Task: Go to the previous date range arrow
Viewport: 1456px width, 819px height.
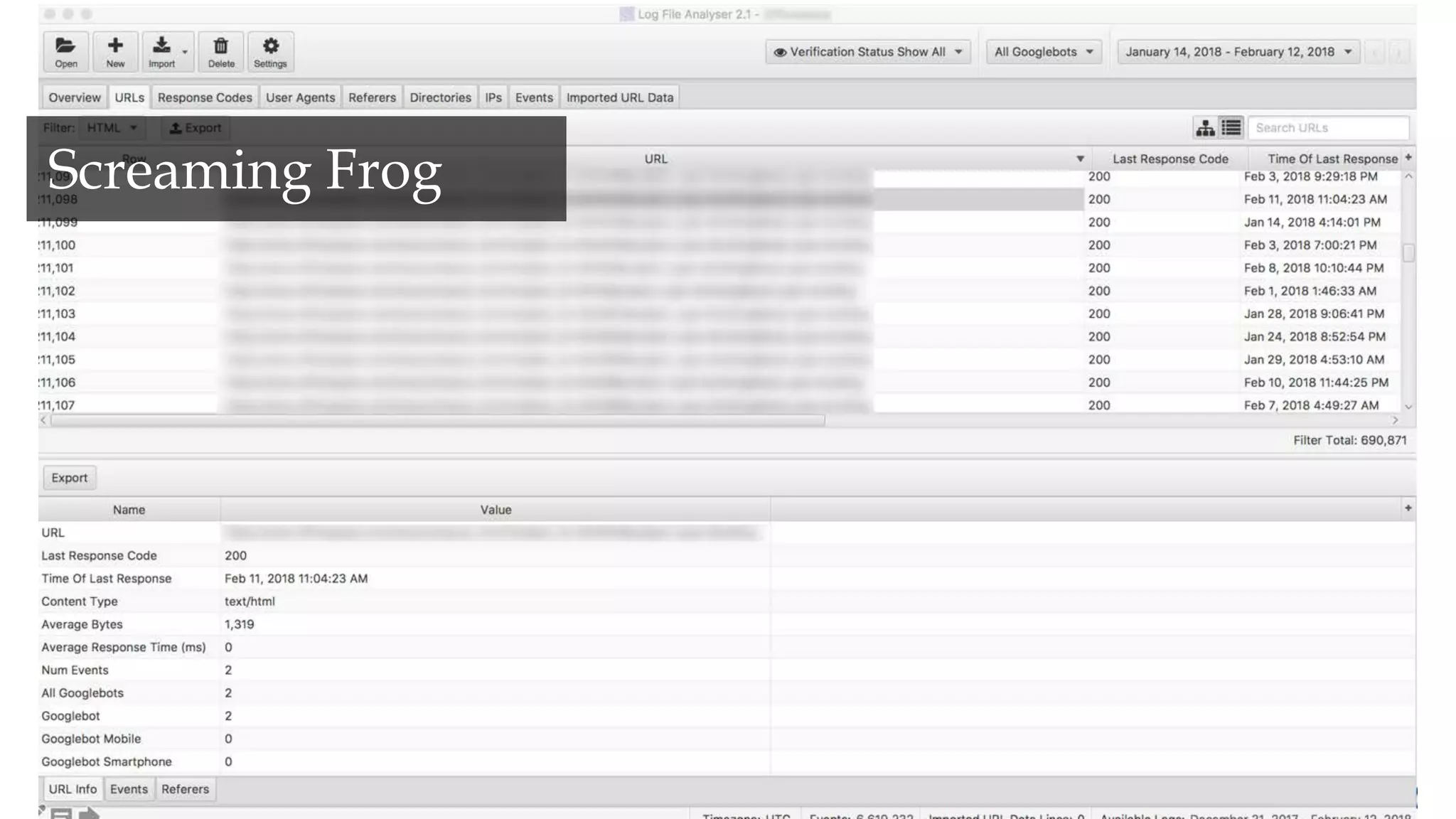Action: click(1375, 52)
